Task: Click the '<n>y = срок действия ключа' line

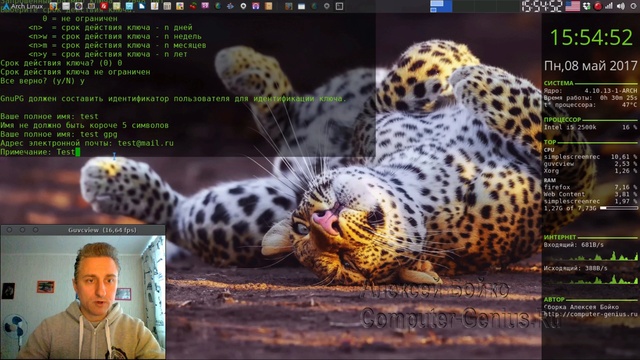Action: point(108,54)
